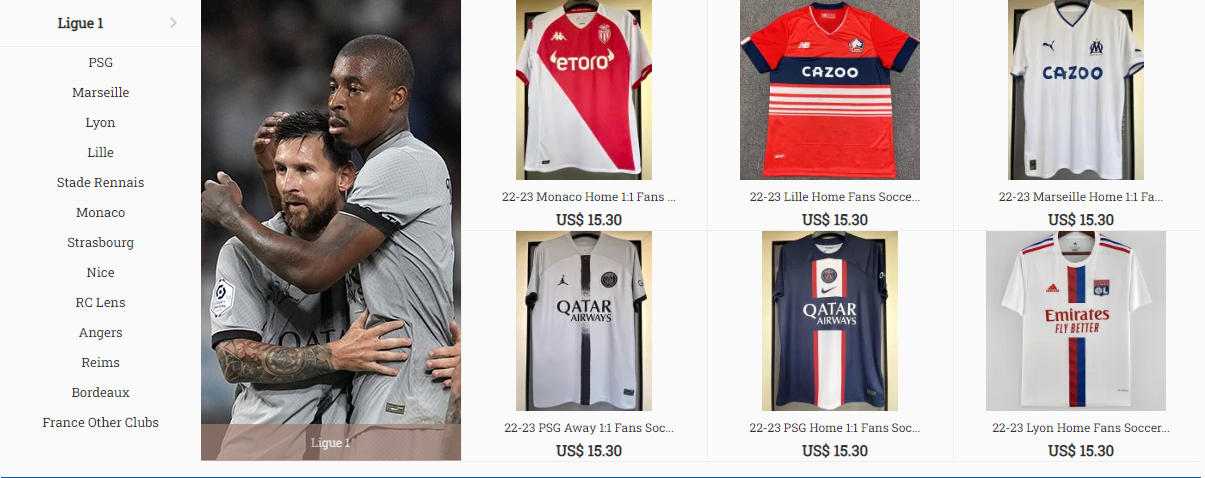Select Stade Rennais in sidebar
1205x478 pixels.
(x=100, y=182)
